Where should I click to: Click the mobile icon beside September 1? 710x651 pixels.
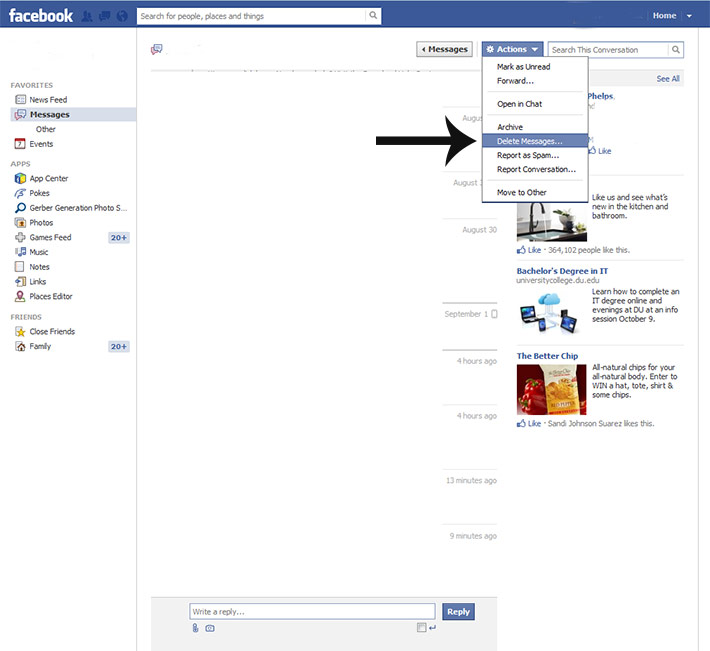click(494, 314)
